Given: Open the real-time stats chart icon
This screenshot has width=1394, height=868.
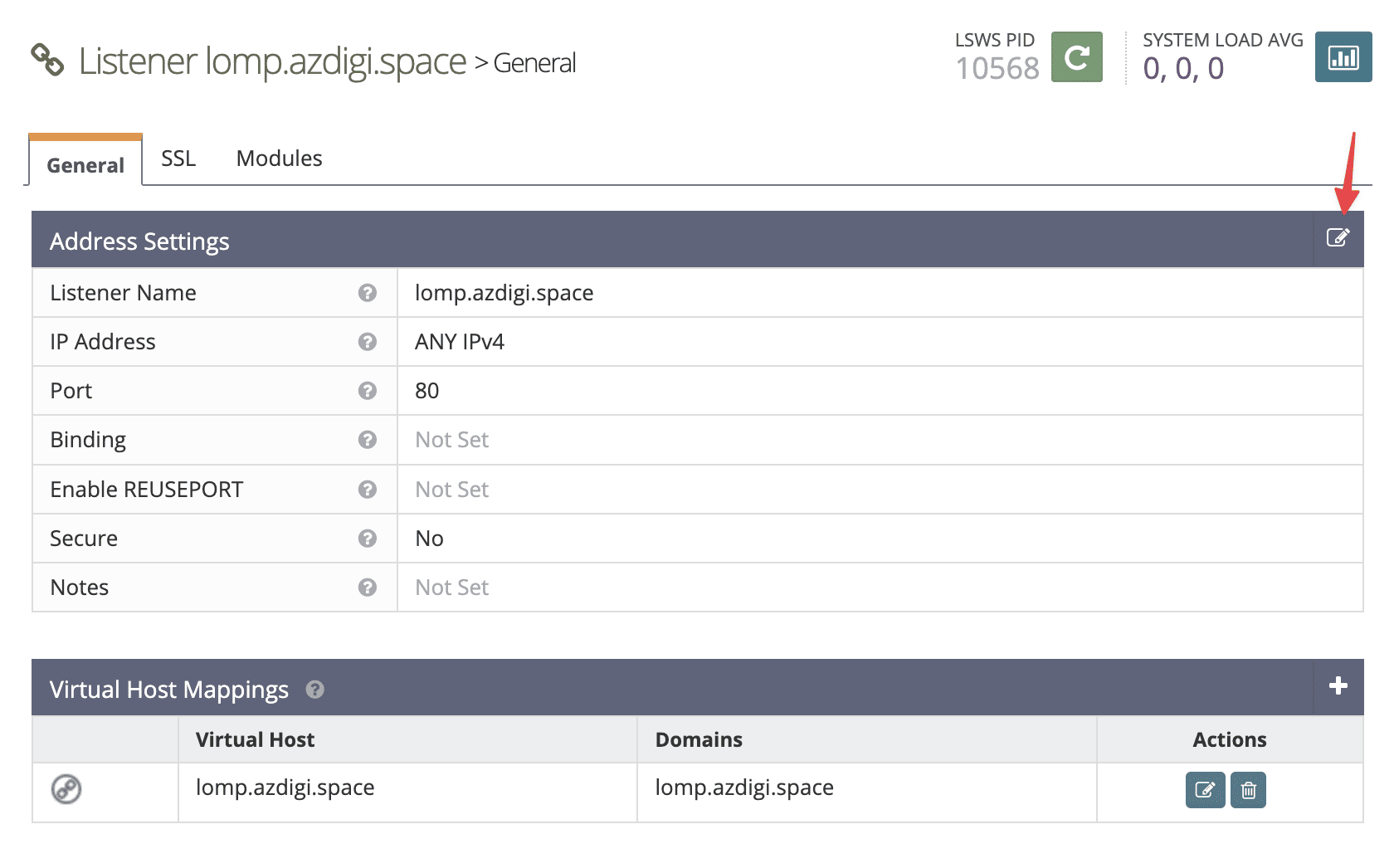Looking at the screenshot, I should (x=1343, y=57).
